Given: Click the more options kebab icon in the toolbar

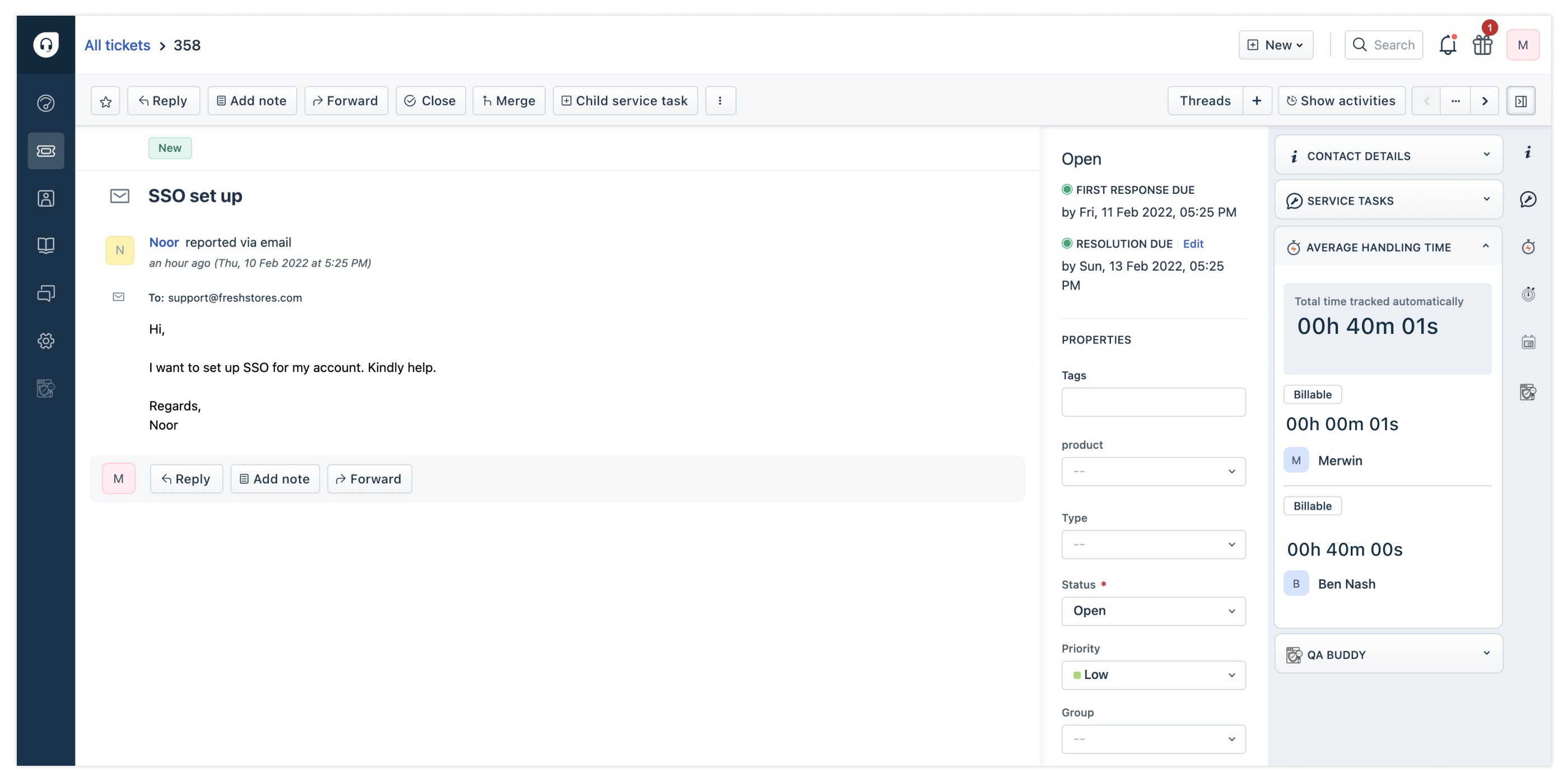Looking at the screenshot, I should (720, 101).
